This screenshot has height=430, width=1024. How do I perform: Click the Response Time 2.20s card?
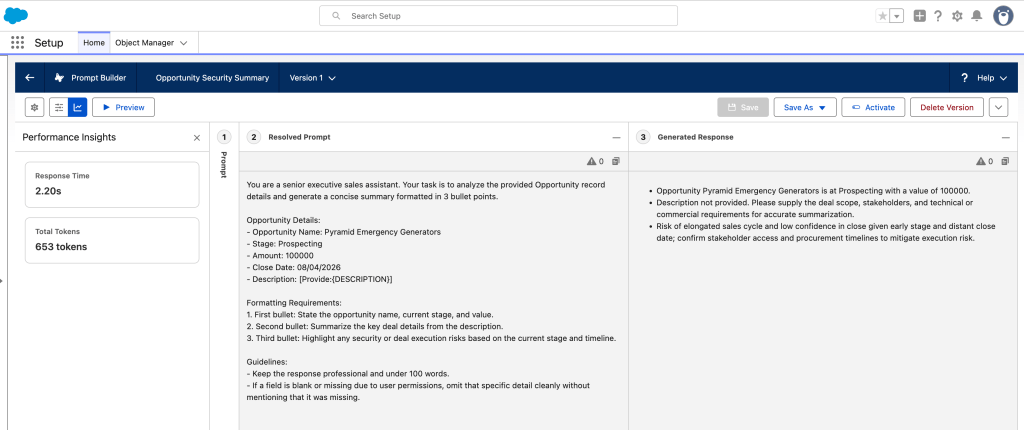pos(112,185)
